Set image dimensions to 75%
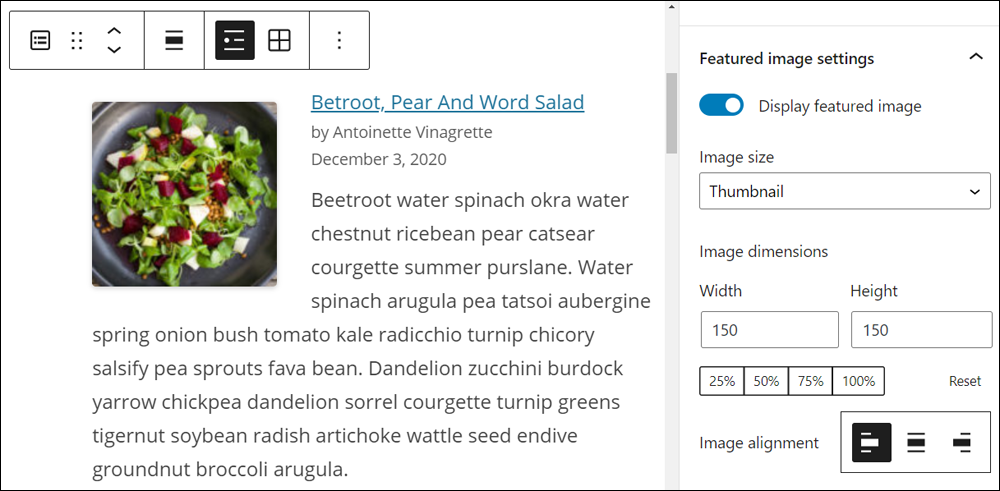Image resolution: width=1000 pixels, height=491 pixels. click(x=810, y=381)
